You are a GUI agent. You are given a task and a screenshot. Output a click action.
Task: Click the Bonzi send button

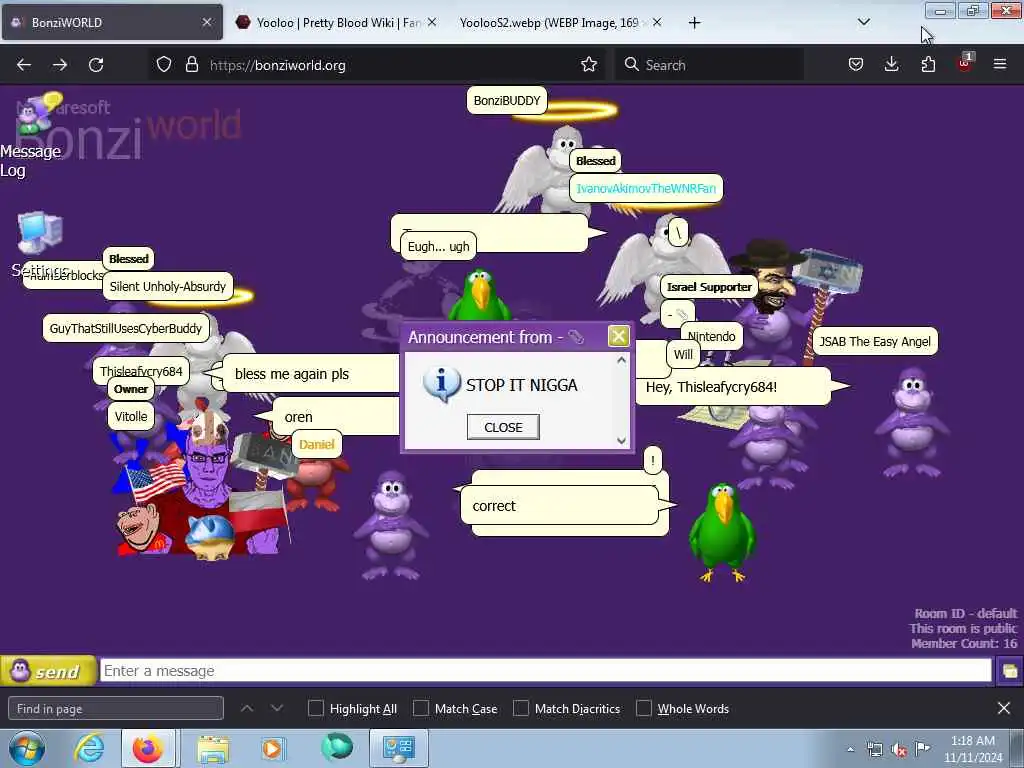point(48,671)
